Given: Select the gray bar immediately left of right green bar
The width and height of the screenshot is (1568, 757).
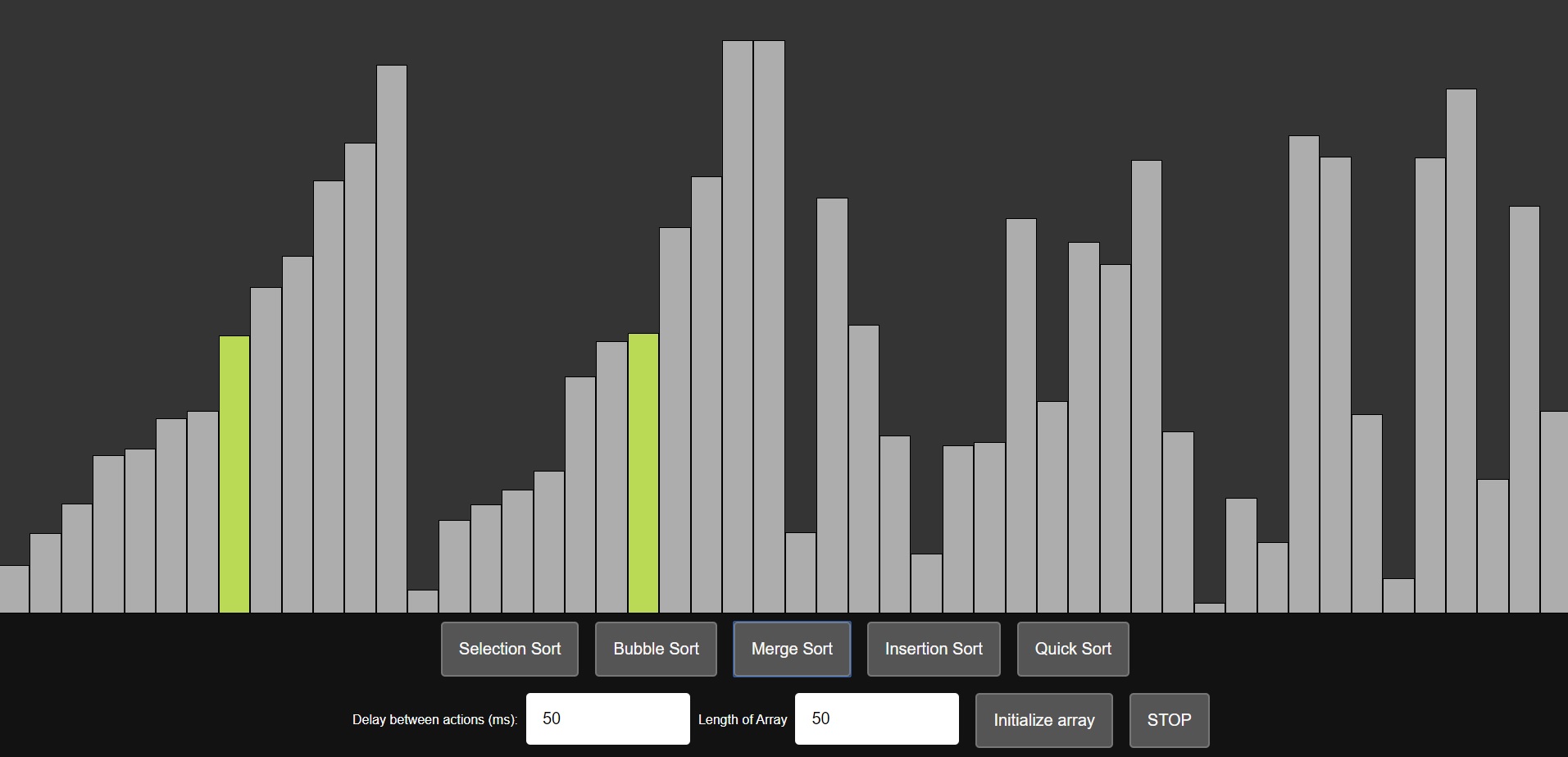Looking at the screenshot, I should pos(611,477).
